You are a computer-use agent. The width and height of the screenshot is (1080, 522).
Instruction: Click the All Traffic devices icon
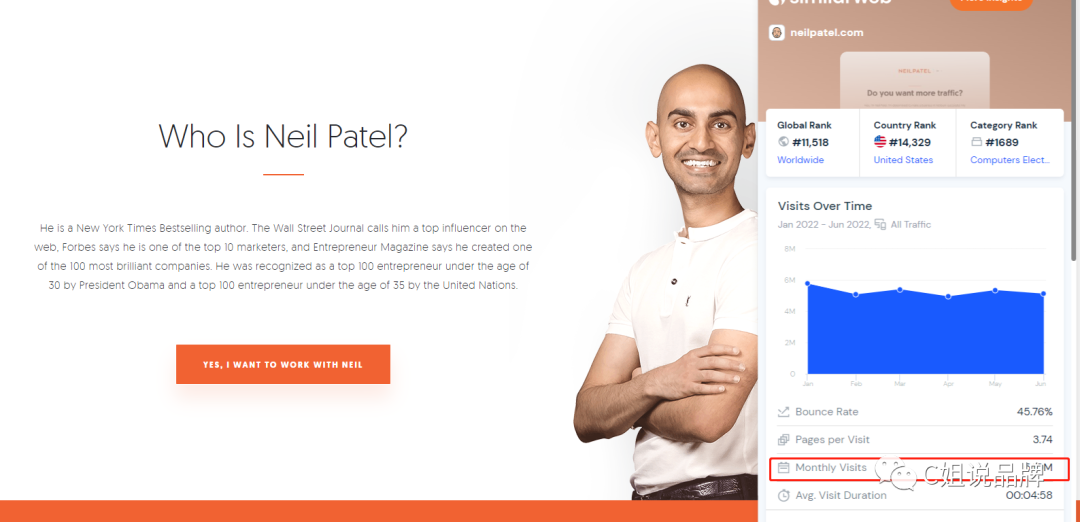[880, 225]
